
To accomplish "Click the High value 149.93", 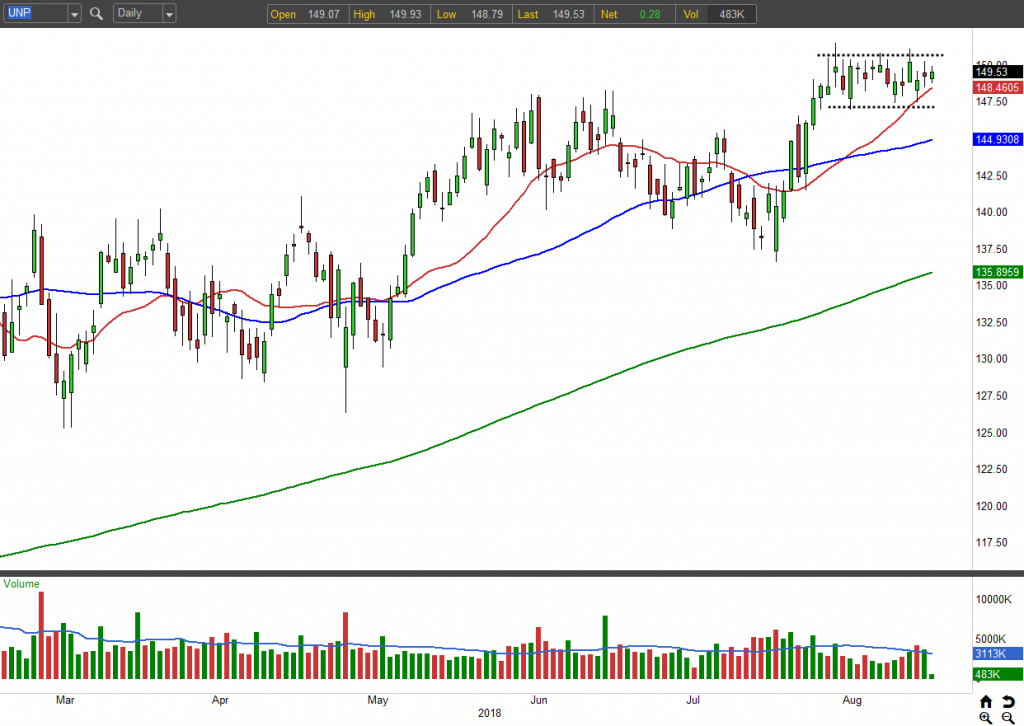I will (405, 14).
